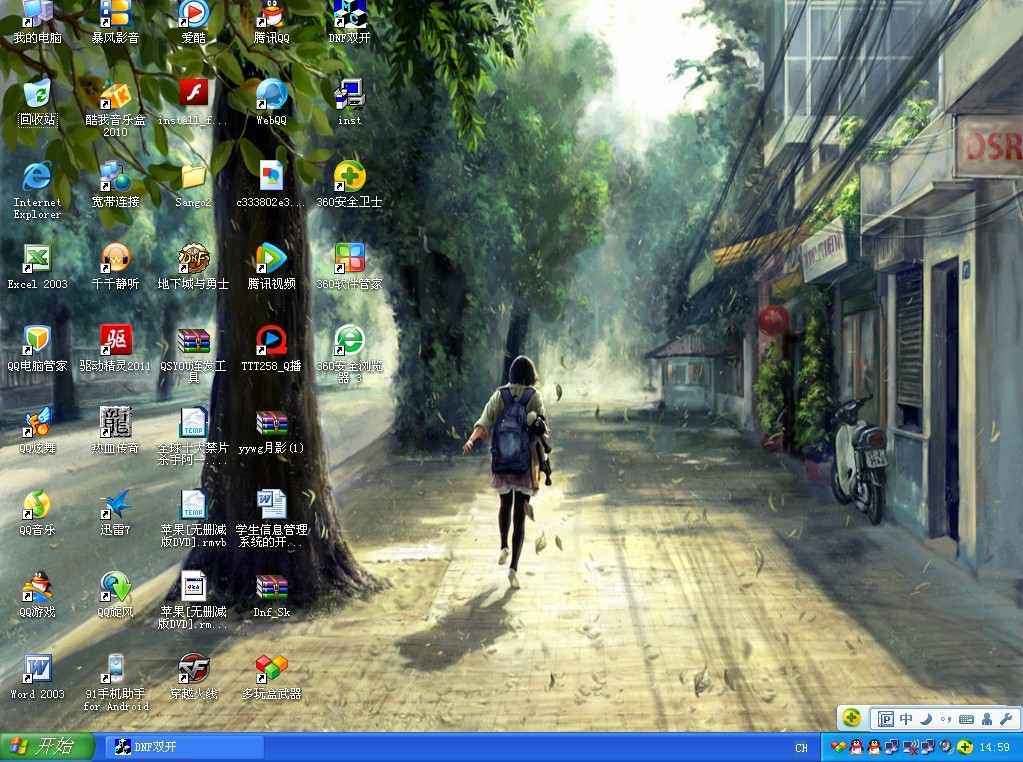Launch 地下城与勇士 game icon
The image size is (1023, 762).
(193, 267)
